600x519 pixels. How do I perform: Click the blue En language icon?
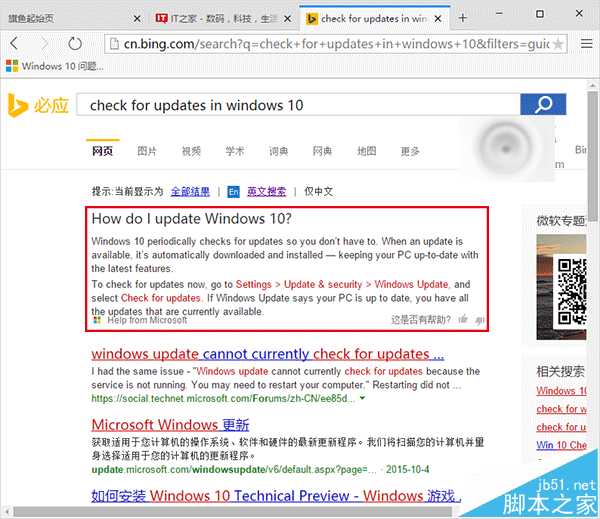point(233,192)
